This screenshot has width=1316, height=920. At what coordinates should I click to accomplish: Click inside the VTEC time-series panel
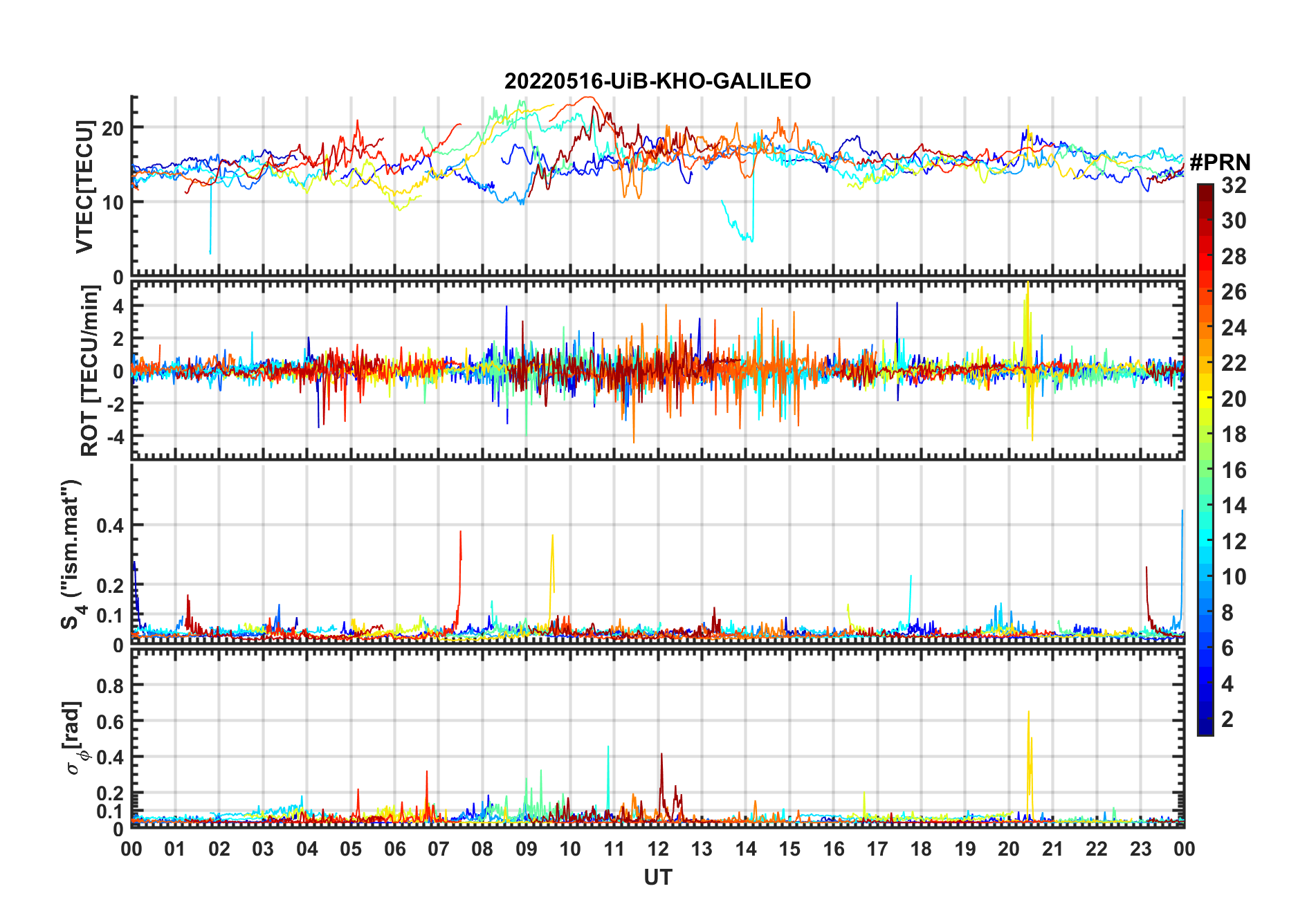coord(657,187)
